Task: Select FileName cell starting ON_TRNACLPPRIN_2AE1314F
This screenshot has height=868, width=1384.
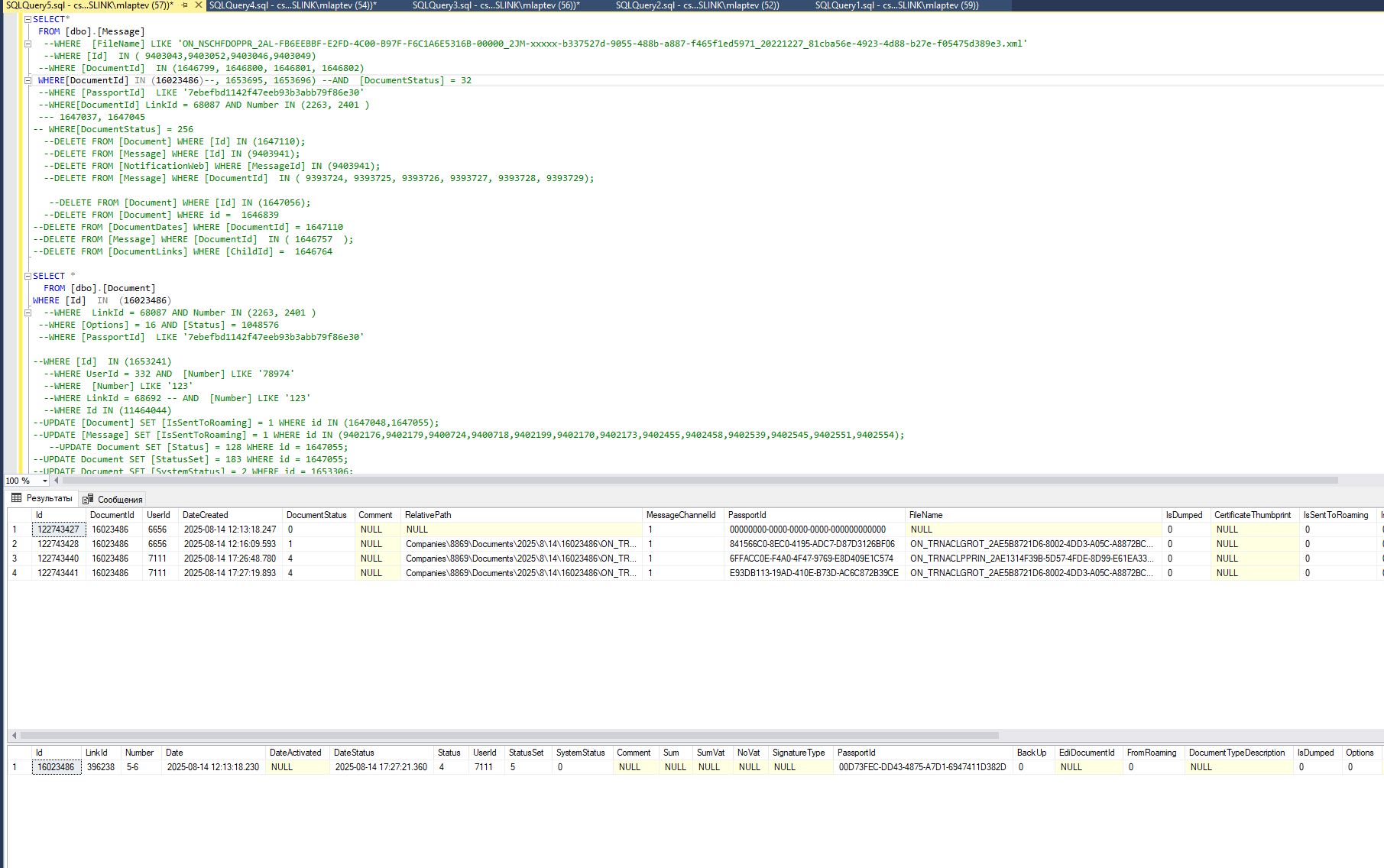Action: 1032,559
